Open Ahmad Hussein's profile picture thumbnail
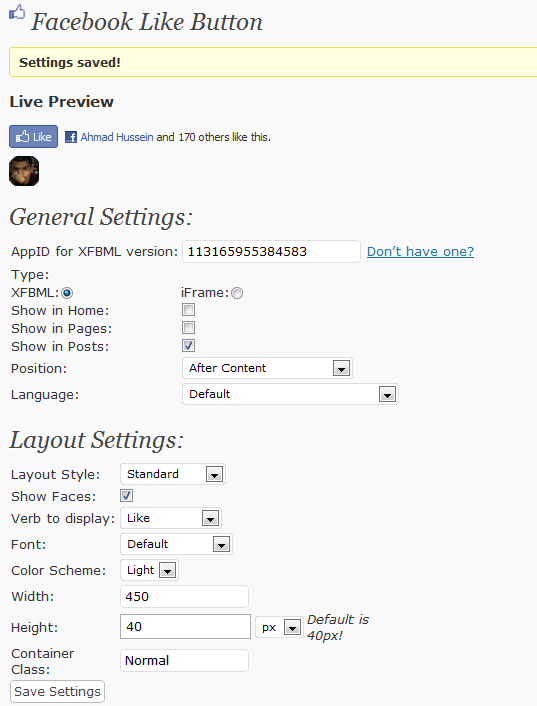The width and height of the screenshot is (537, 706). [24, 171]
